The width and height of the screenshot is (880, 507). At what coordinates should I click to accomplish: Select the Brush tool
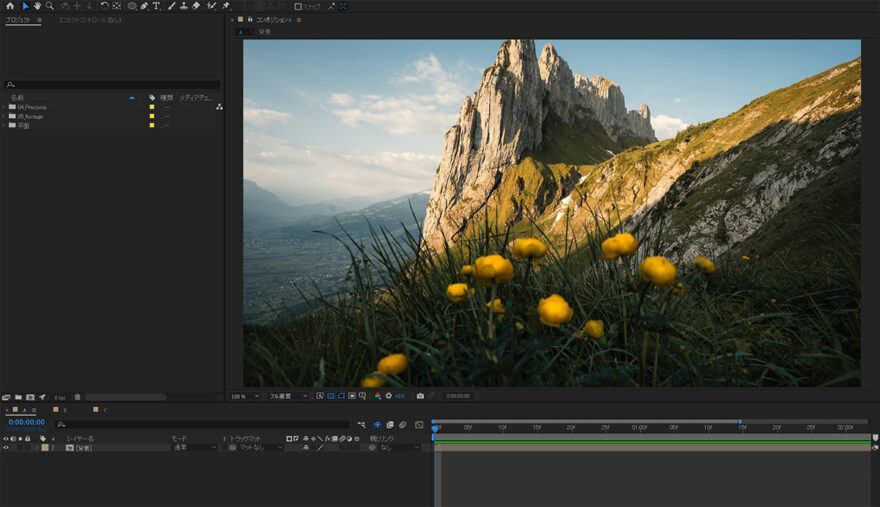172,6
